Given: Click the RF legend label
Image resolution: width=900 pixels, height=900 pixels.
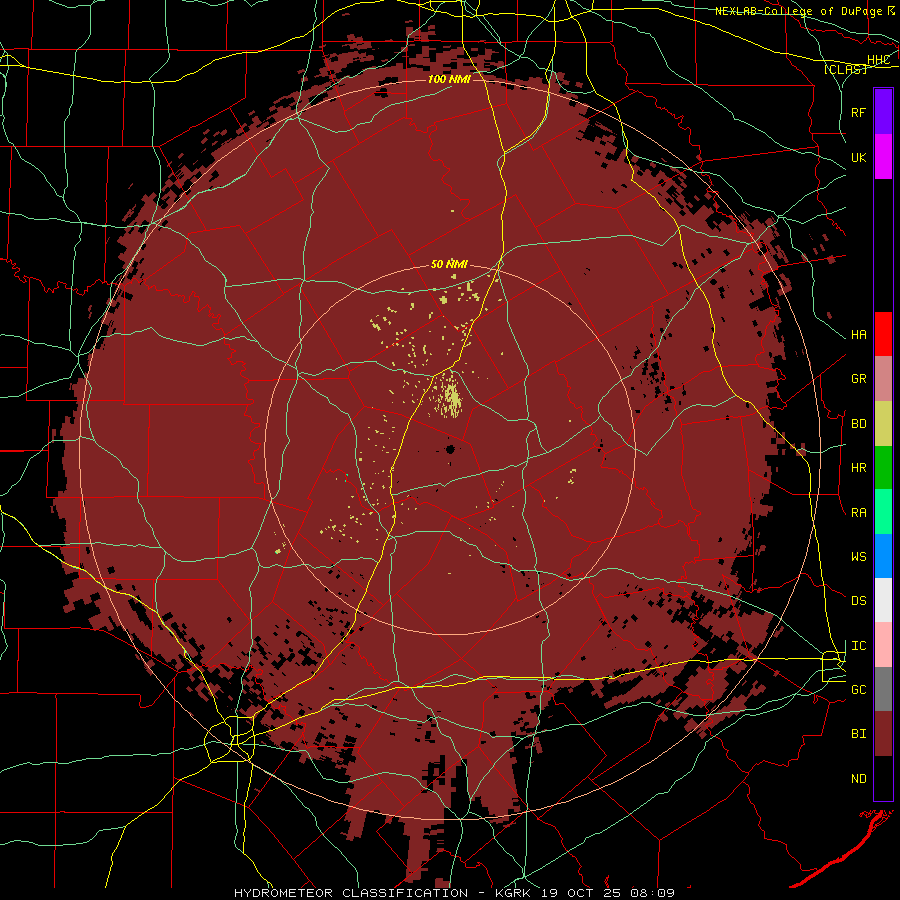Looking at the screenshot, I should click(x=858, y=112).
